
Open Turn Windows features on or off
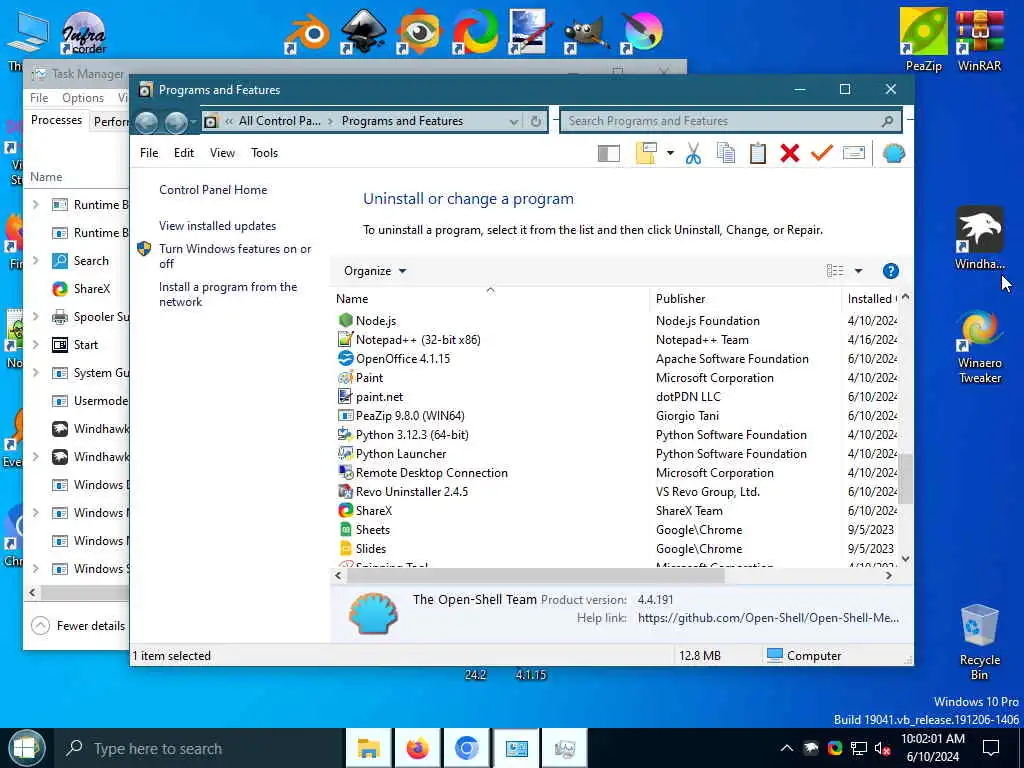[235, 256]
